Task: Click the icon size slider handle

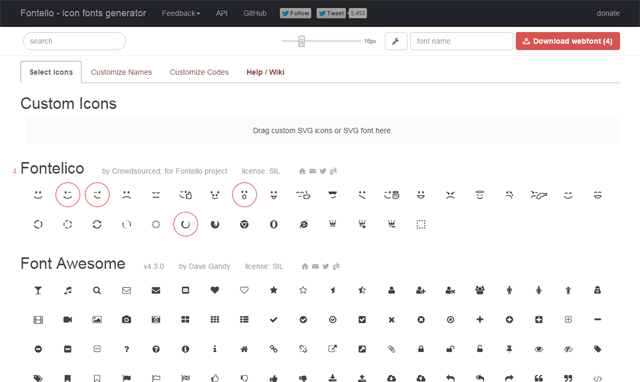Action: pyautogui.click(x=301, y=41)
